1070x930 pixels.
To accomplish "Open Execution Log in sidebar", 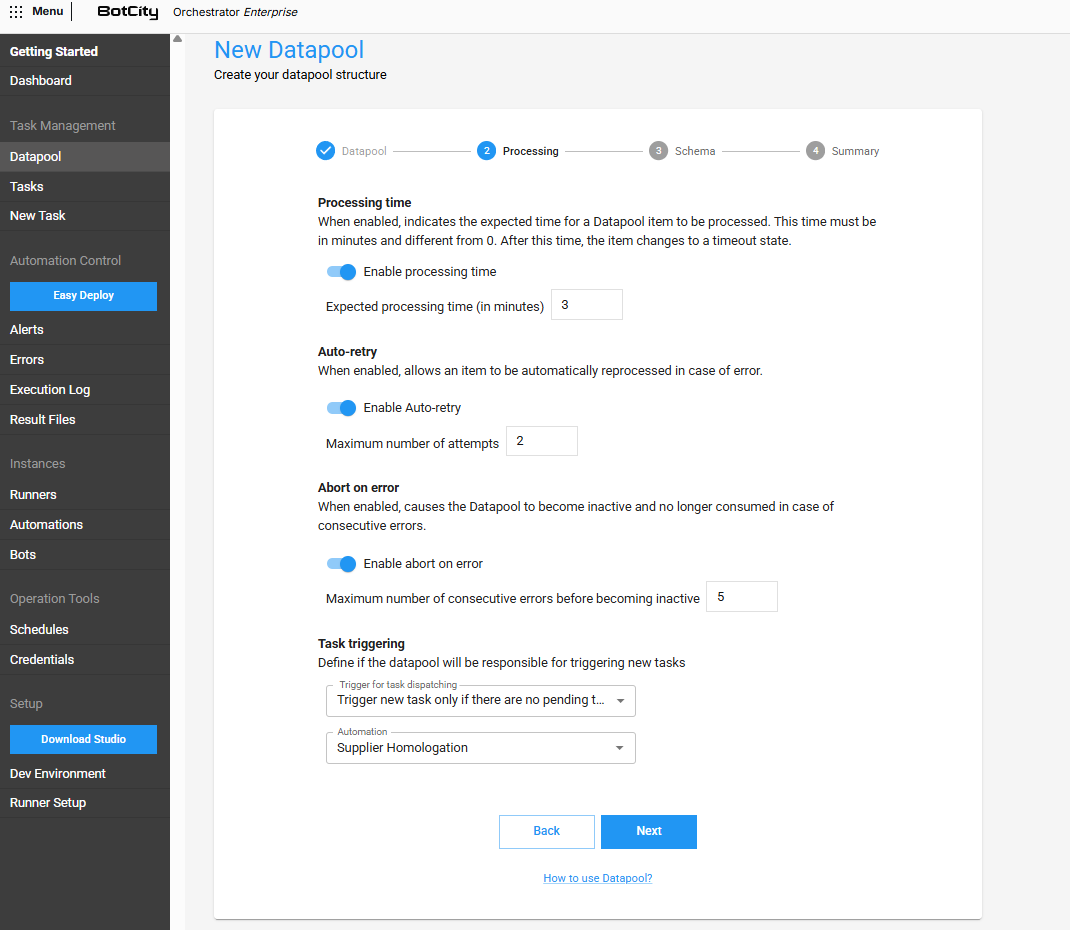I will [50, 390].
